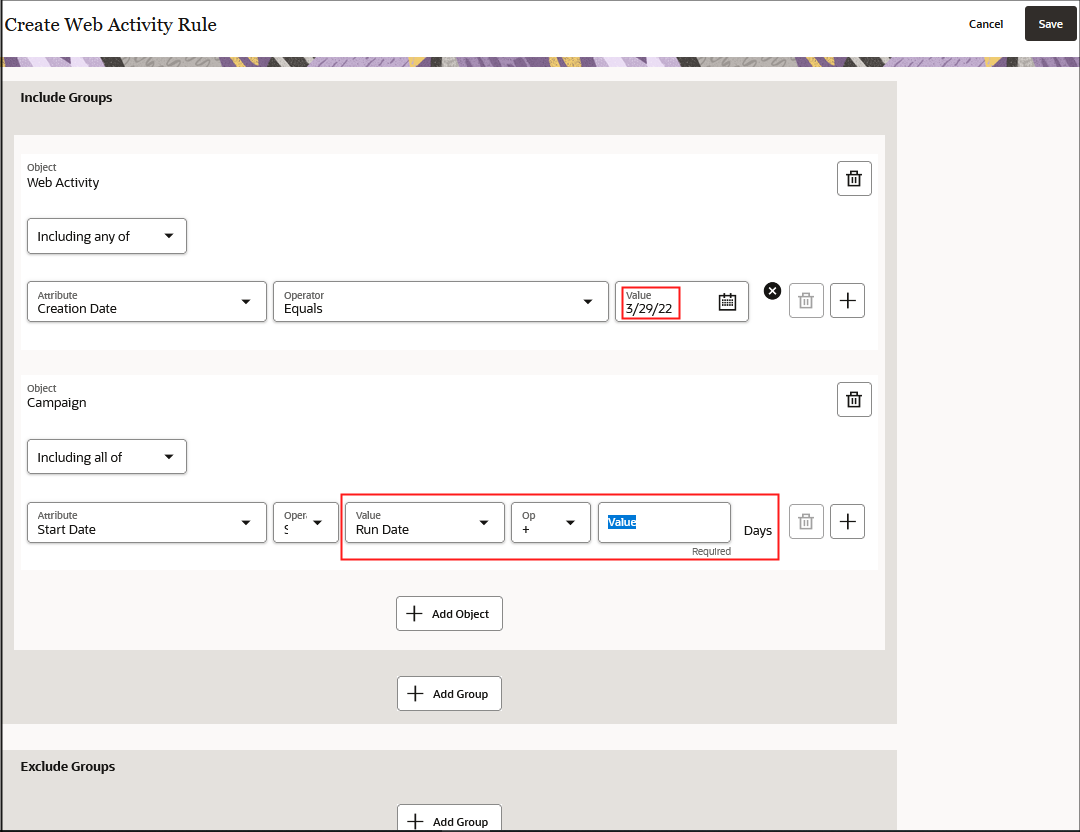
Task: Remove the Start Date condition row
Action: tap(806, 521)
